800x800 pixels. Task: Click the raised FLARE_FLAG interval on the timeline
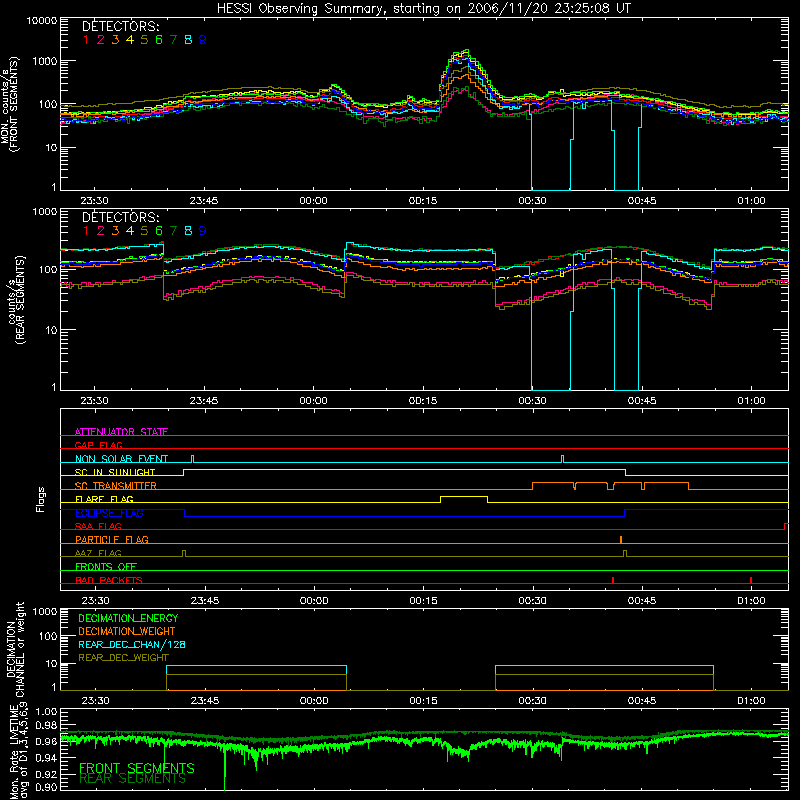tap(464, 497)
